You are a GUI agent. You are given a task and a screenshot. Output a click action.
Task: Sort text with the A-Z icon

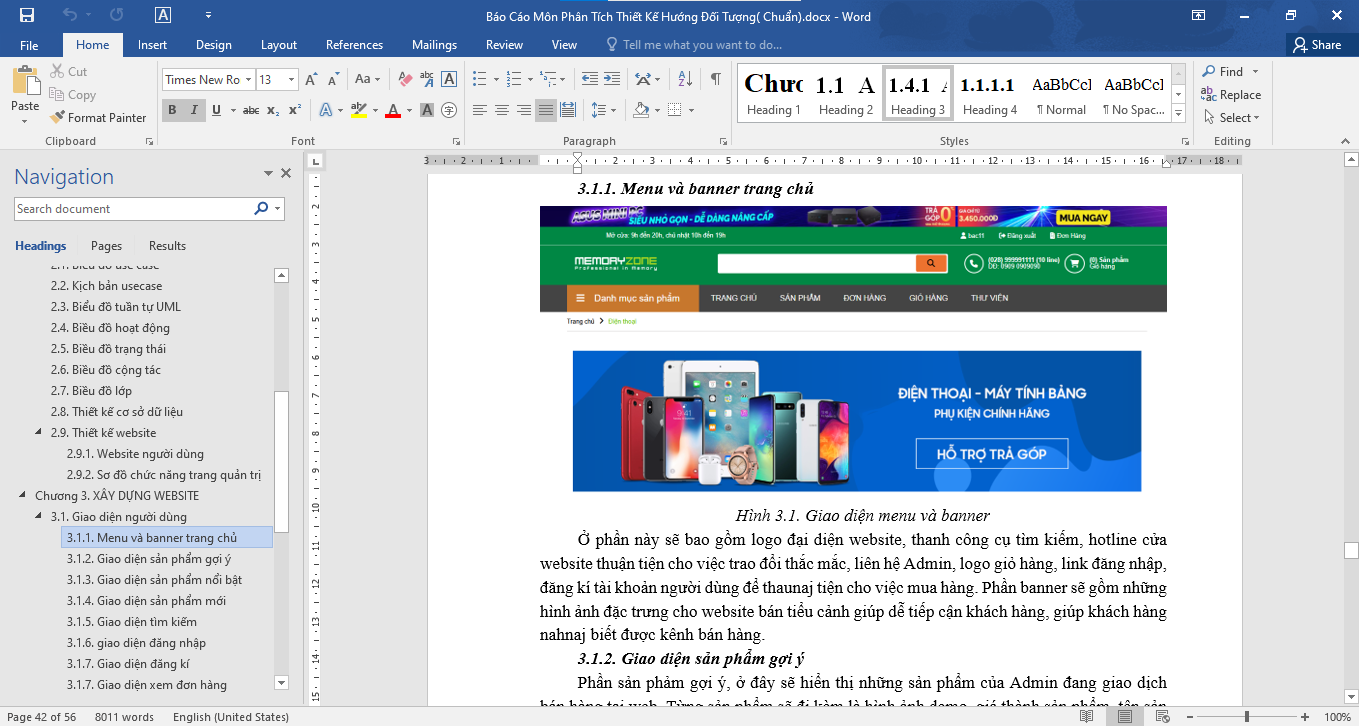(x=685, y=80)
